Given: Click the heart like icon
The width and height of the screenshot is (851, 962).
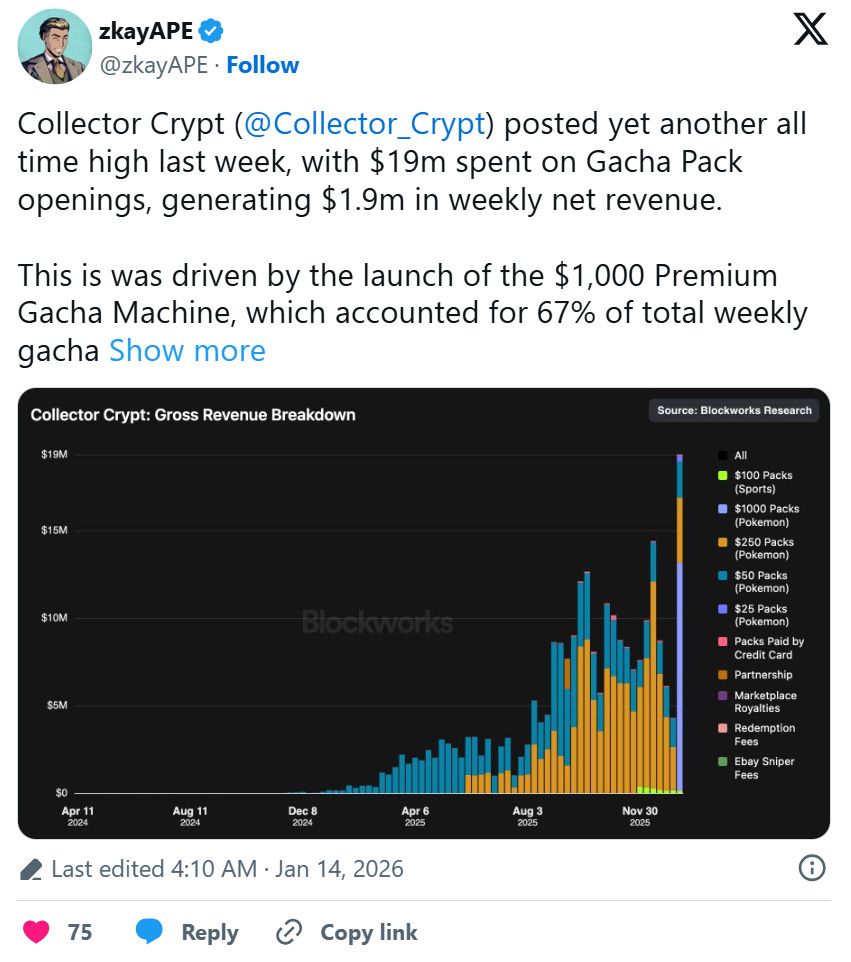Looking at the screenshot, I should pyautogui.click(x=36, y=931).
